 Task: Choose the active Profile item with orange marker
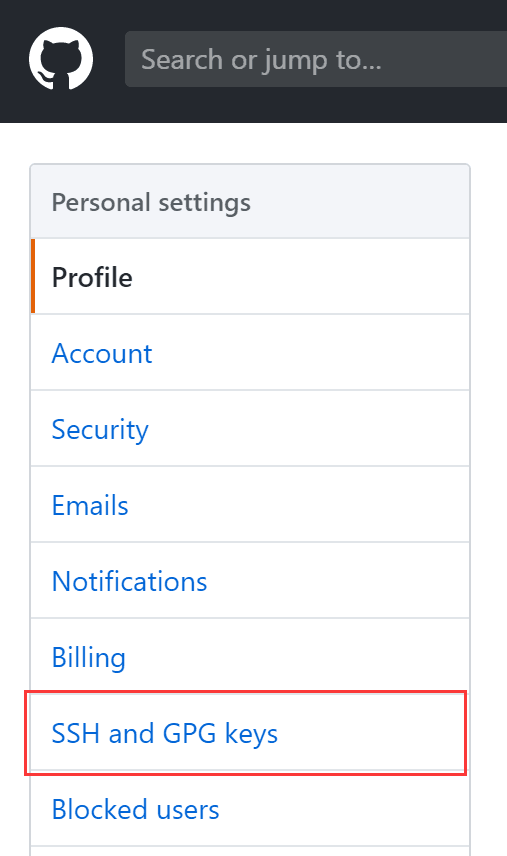coord(250,276)
